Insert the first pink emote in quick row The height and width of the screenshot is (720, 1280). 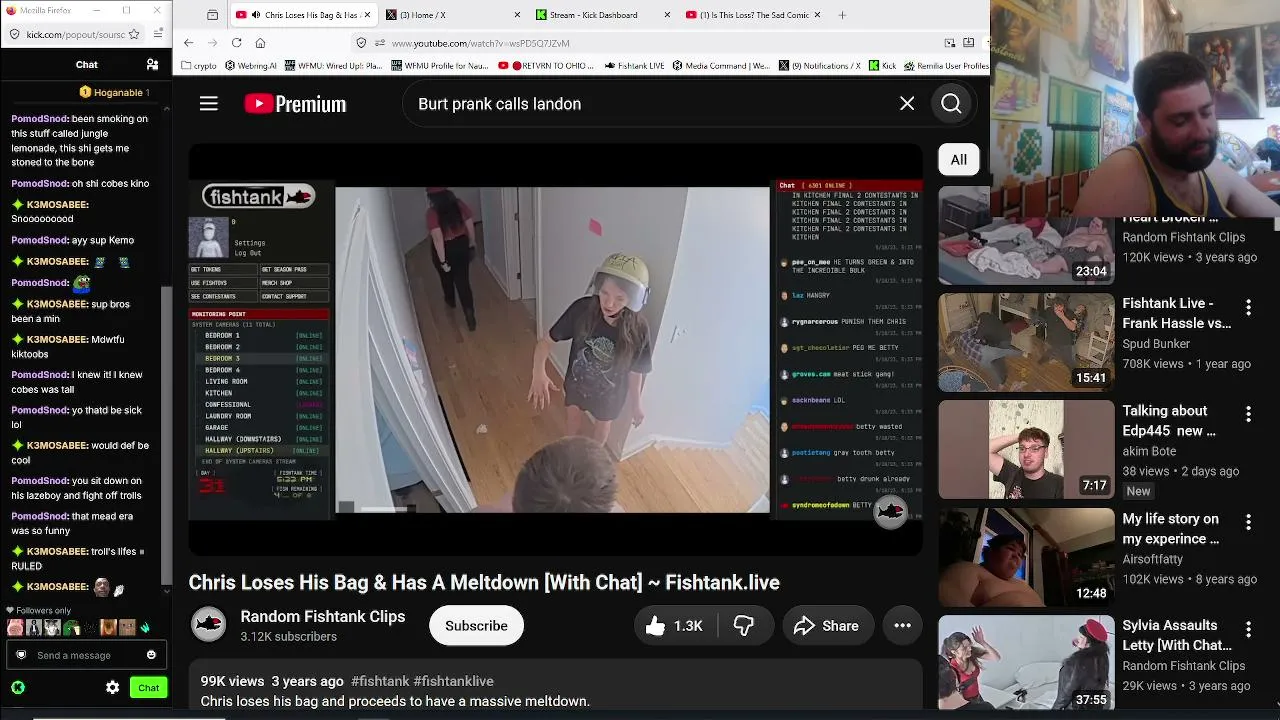(15, 628)
